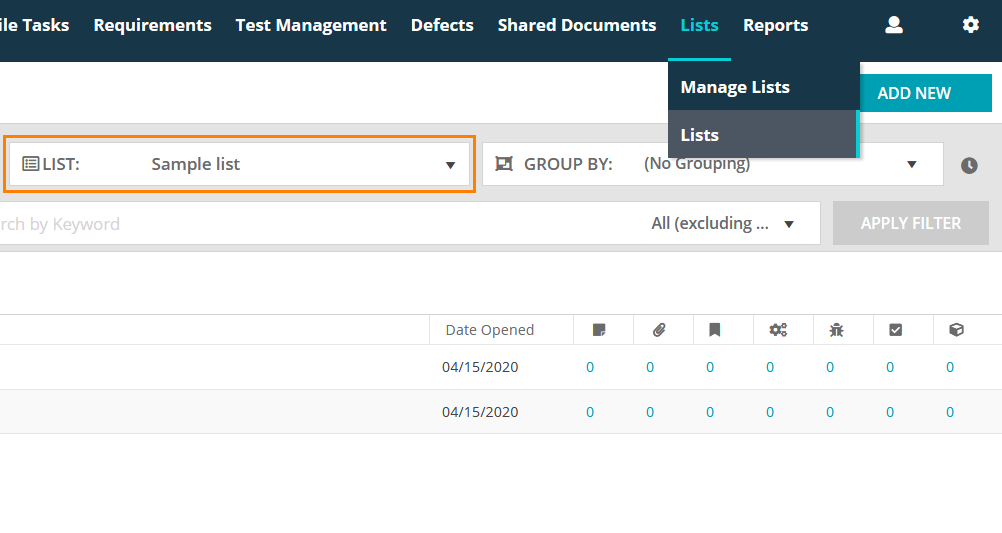Select Manage Lists from the Lists menu

(x=735, y=87)
